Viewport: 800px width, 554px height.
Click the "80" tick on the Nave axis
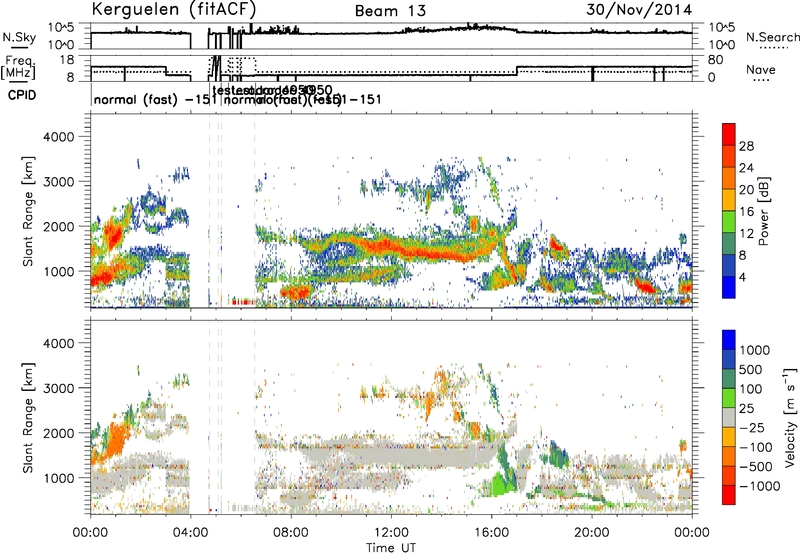[715, 60]
